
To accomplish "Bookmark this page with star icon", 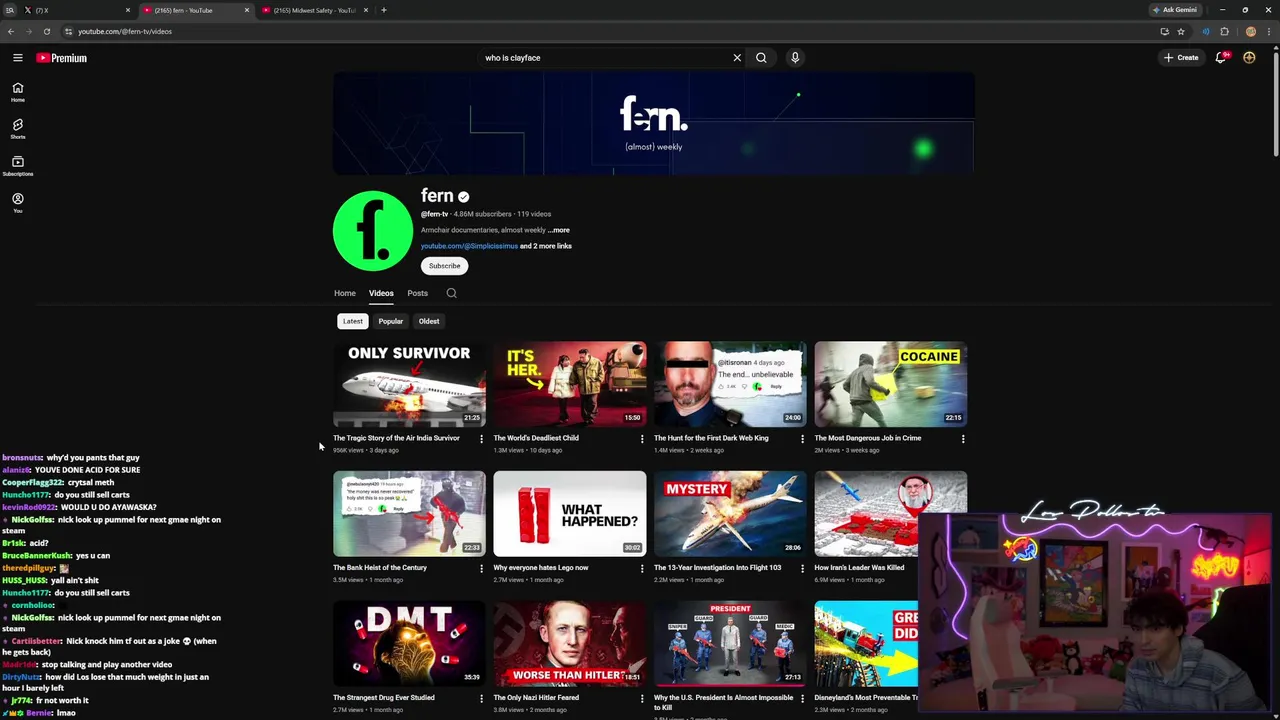I will click(1181, 31).
